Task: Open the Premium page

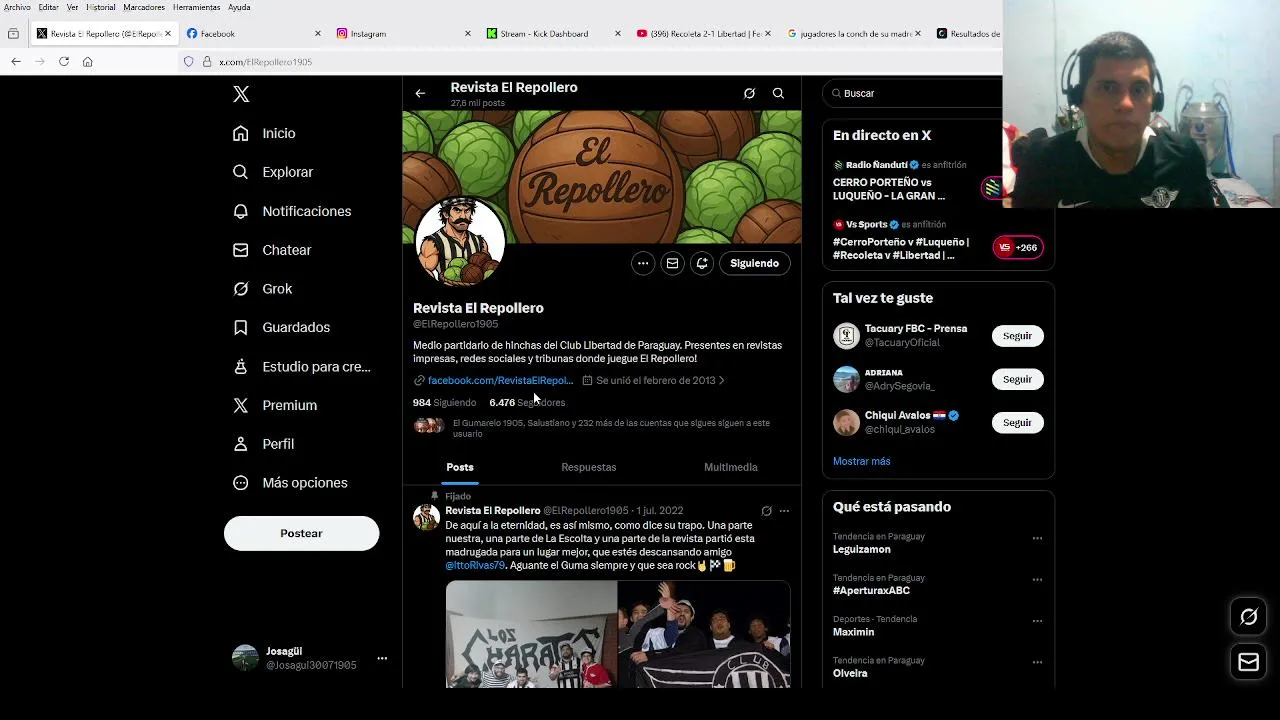Action: tap(275, 405)
